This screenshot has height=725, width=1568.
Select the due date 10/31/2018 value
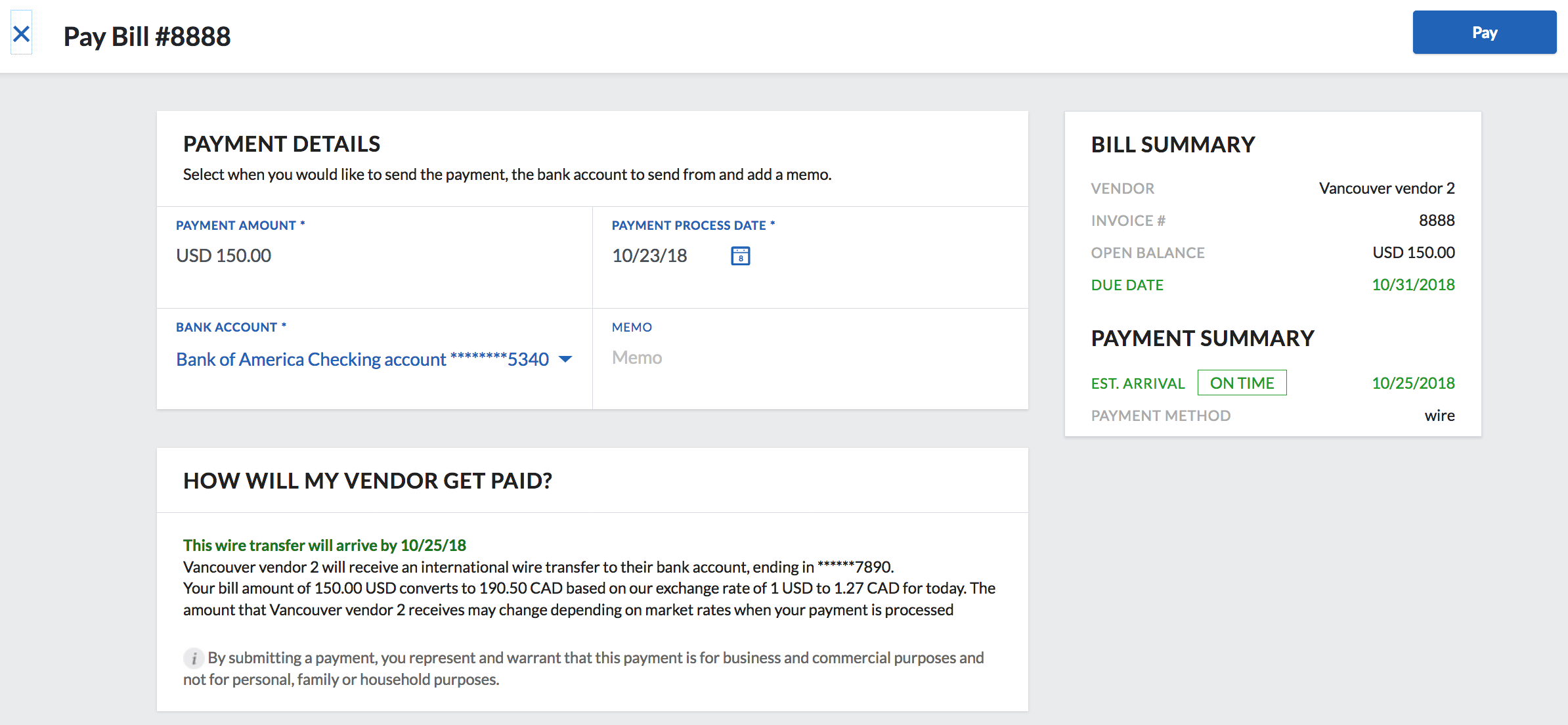point(1413,285)
